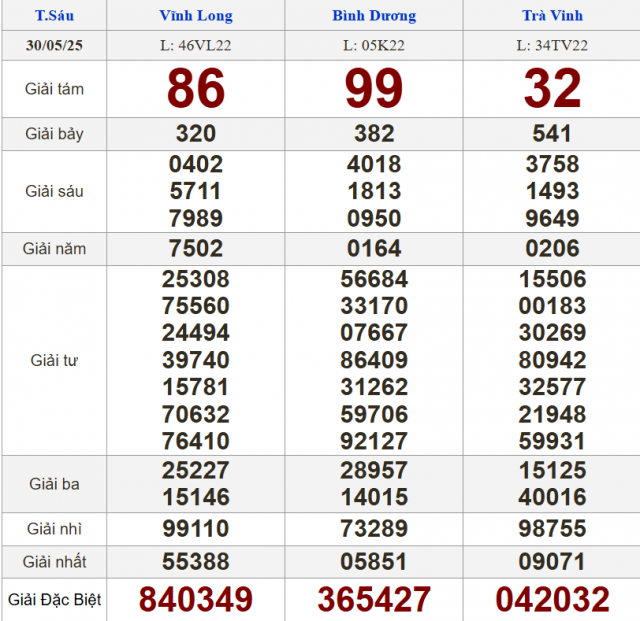Select second prize number 99110
This screenshot has width=640, height=621.
pyautogui.click(x=196, y=528)
